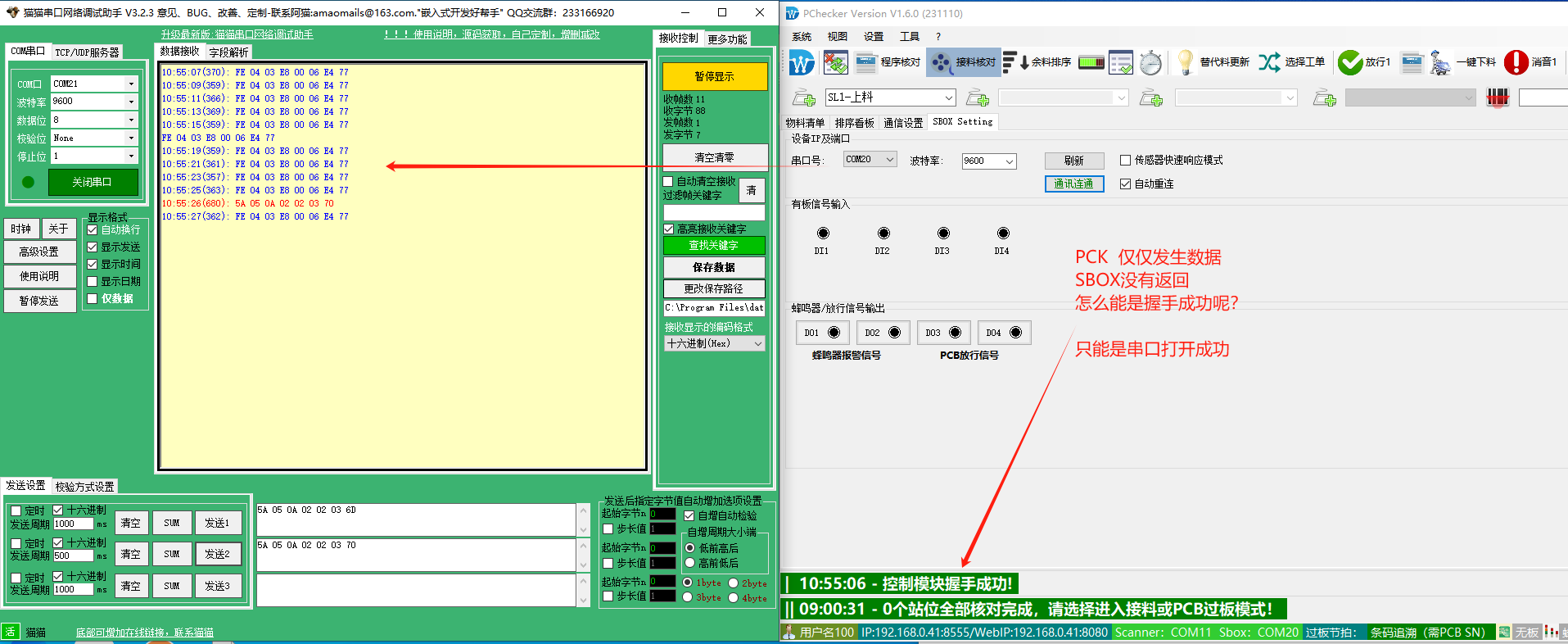This screenshot has height=644, width=1568.
Task: Enable the 传感器快速响应模式 checkbox
Action: point(1125,161)
